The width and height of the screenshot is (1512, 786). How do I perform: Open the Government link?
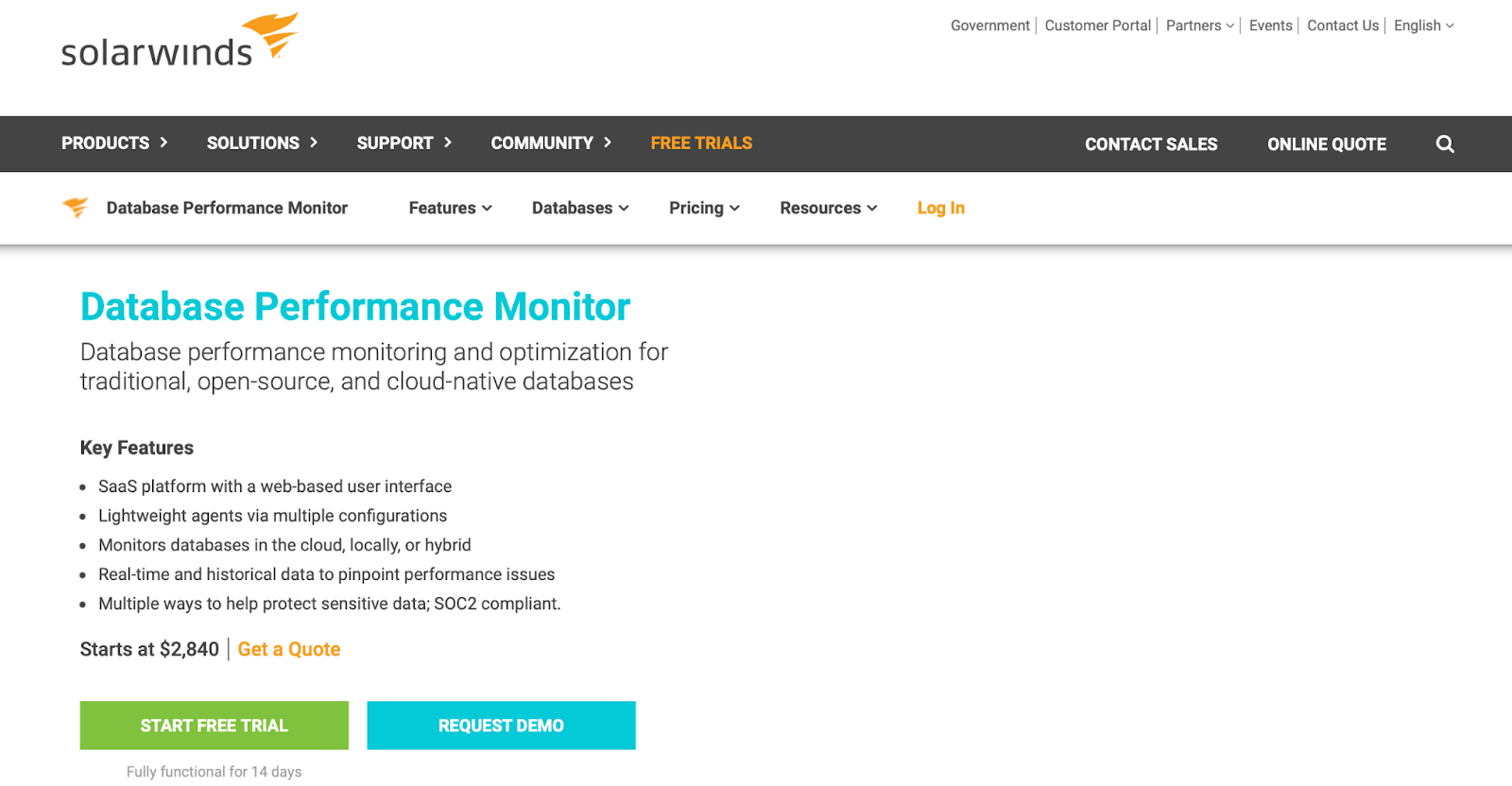[x=990, y=26]
